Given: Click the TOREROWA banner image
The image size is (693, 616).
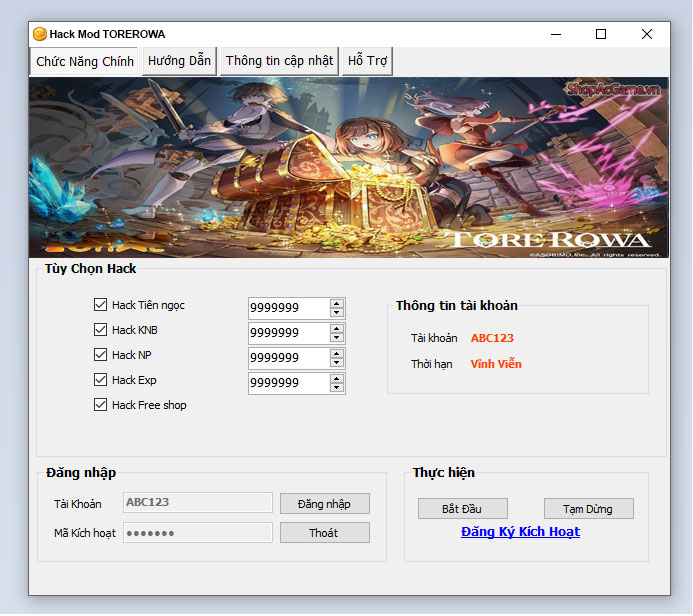Looking at the screenshot, I should tap(349, 167).
